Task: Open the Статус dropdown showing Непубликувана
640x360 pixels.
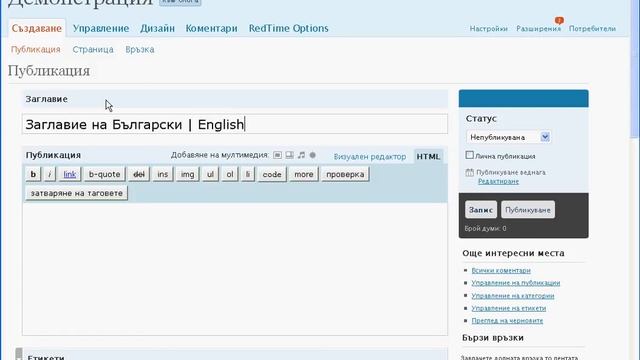Action: pyautogui.click(x=509, y=137)
